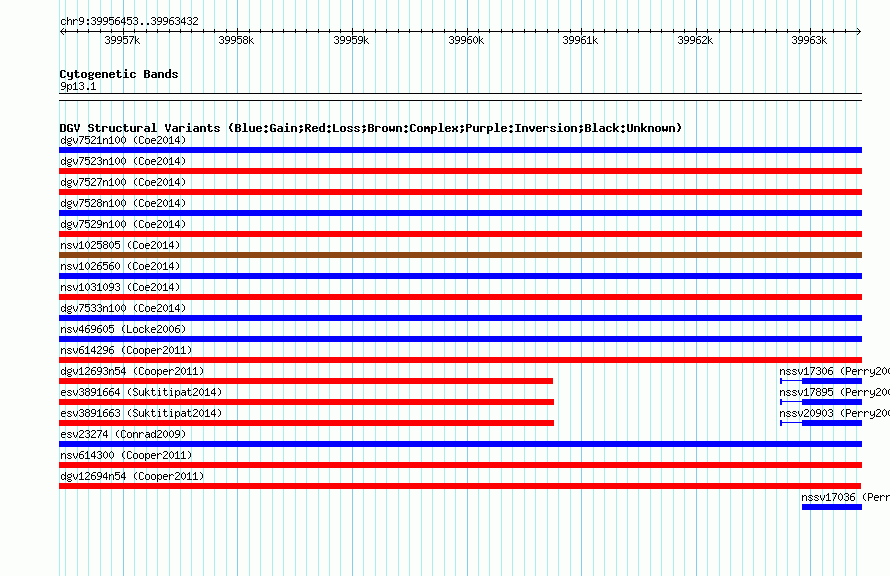Click the nsv614296 (Cooper2011) label
This screenshot has width=890, height=576.
(126, 350)
